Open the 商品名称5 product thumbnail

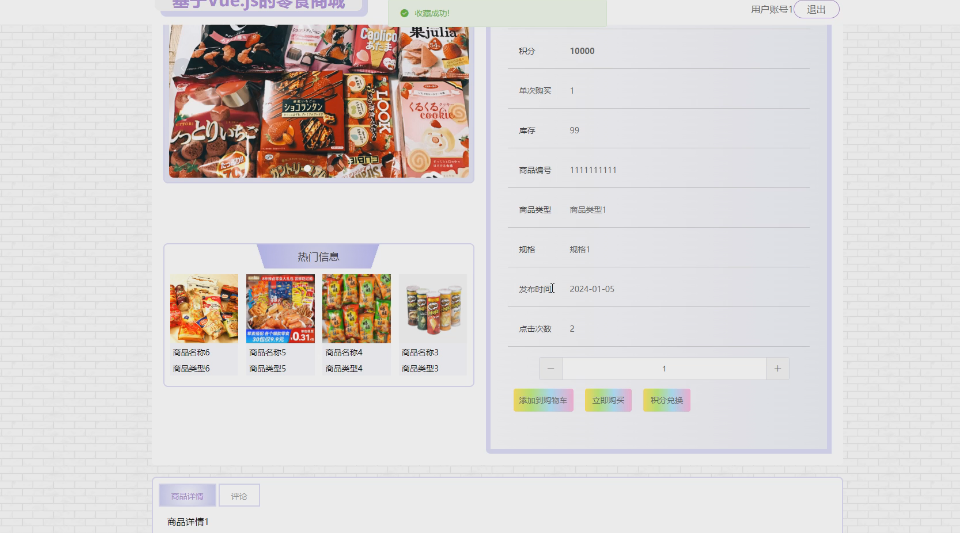click(x=280, y=308)
